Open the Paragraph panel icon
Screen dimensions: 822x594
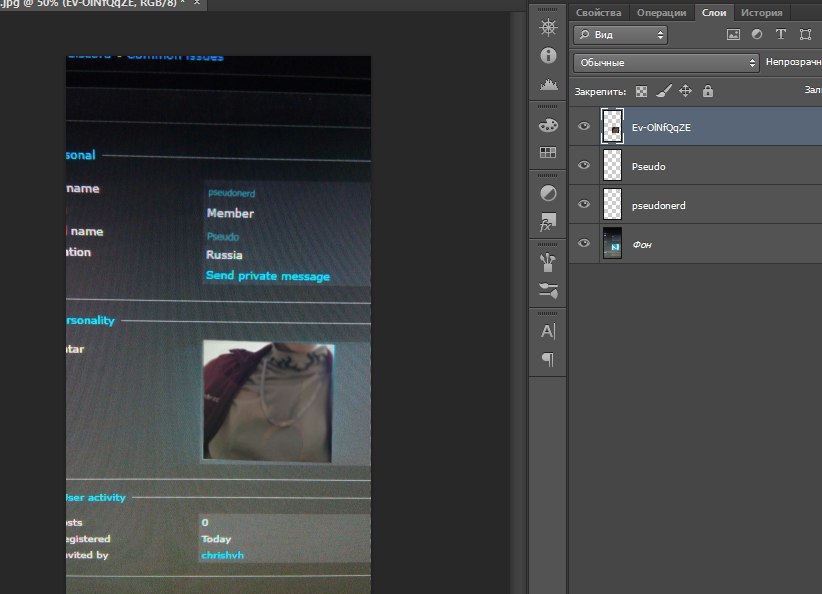548,359
